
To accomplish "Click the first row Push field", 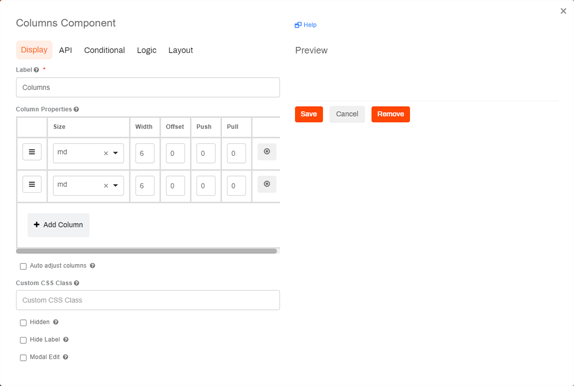I will point(206,153).
